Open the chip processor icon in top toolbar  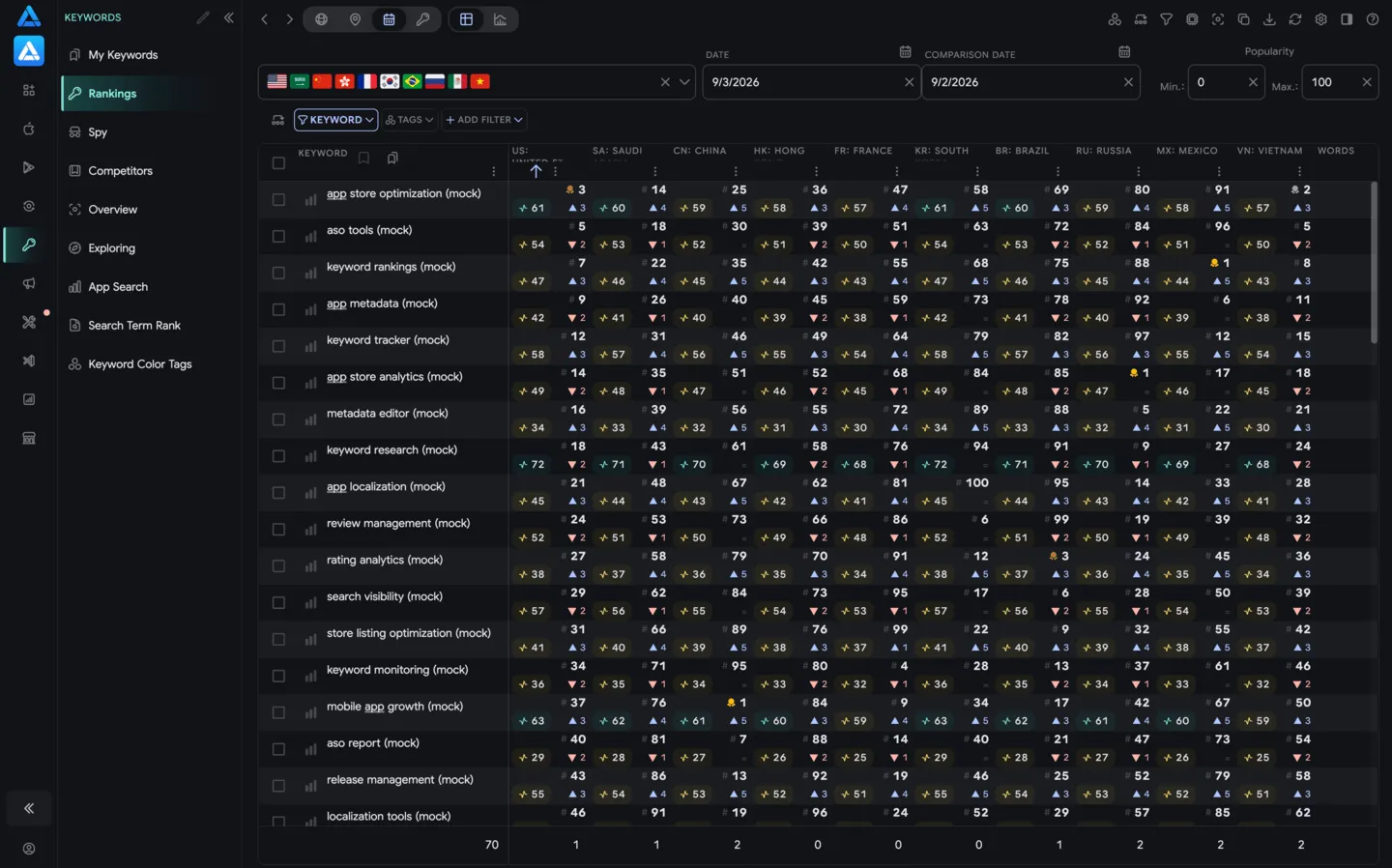tap(1192, 19)
